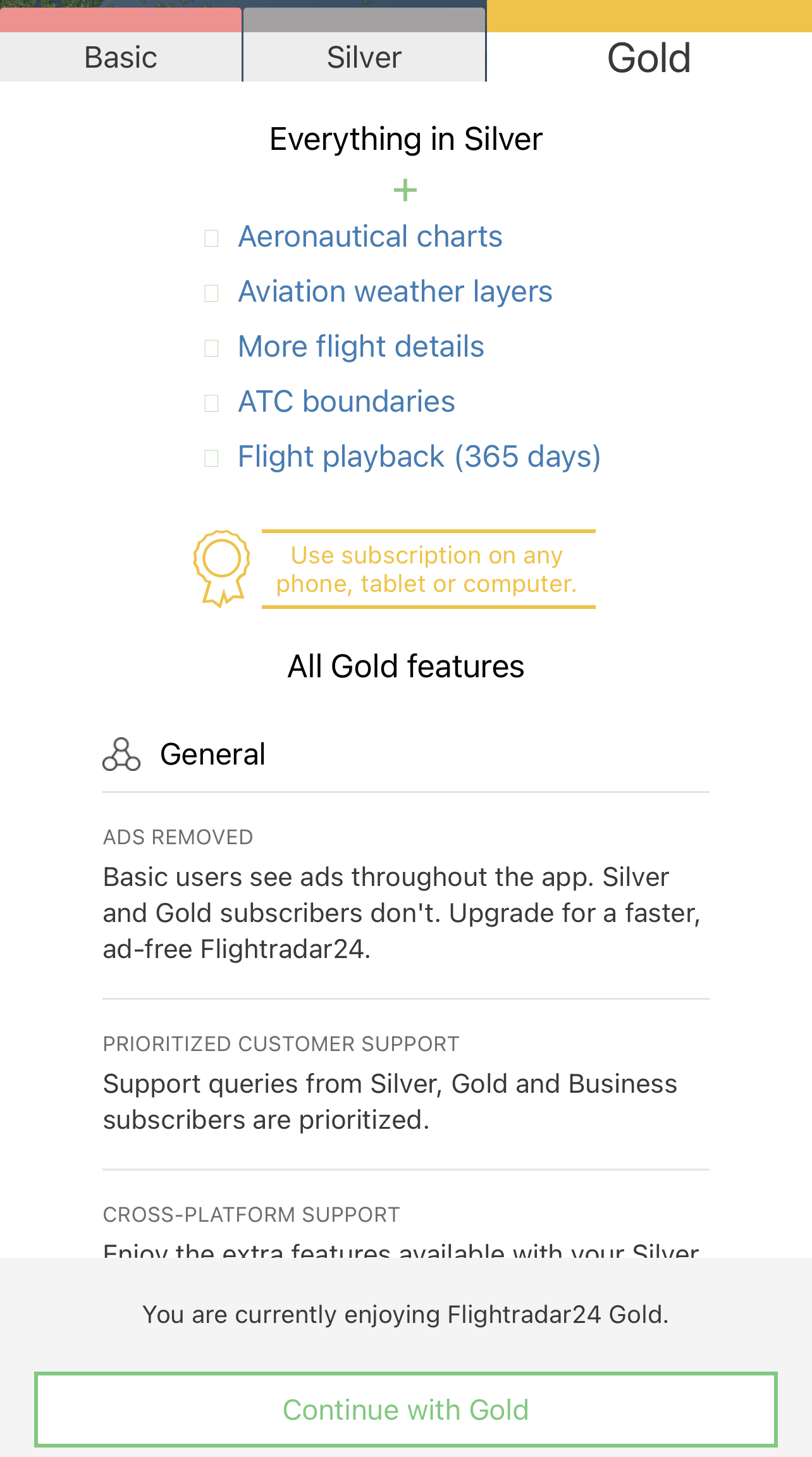Image resolution: width=812 pixels, height=1457 pixels.
Task: Tap the checkmark beside ATC boundaries
Action: point(212,403)
